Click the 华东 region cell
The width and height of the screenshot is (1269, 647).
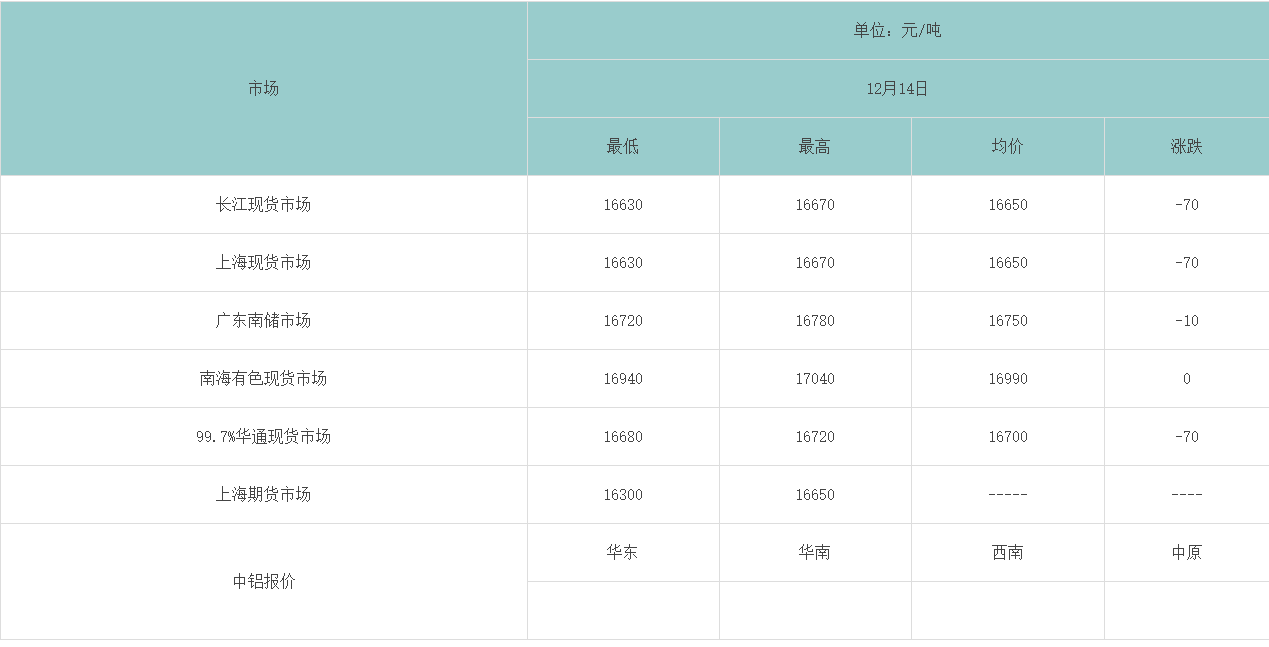(622, 552)
